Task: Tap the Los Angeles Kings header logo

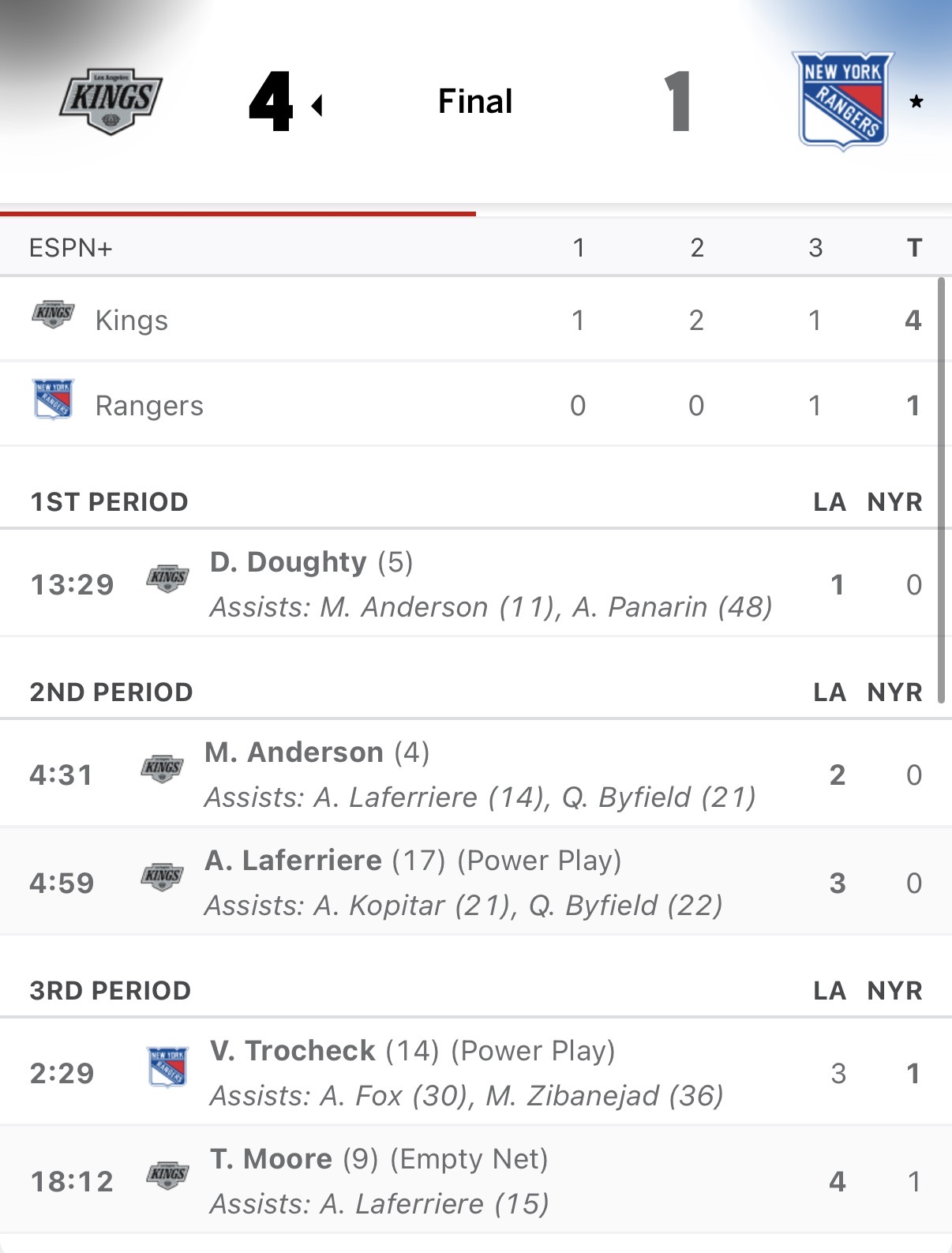Action: pyautogui.click(x=111, y=101)
